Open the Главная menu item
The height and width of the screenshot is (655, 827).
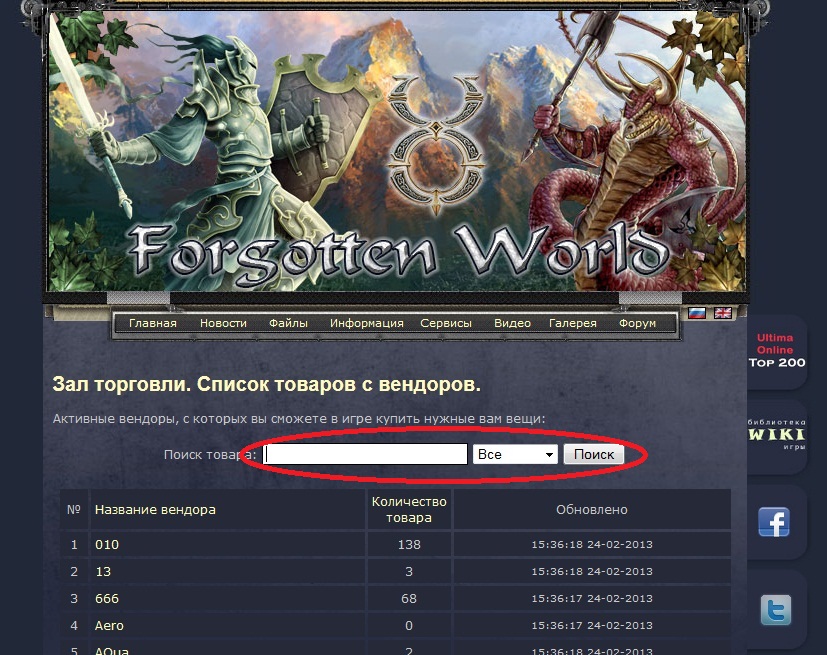point(152,323)
